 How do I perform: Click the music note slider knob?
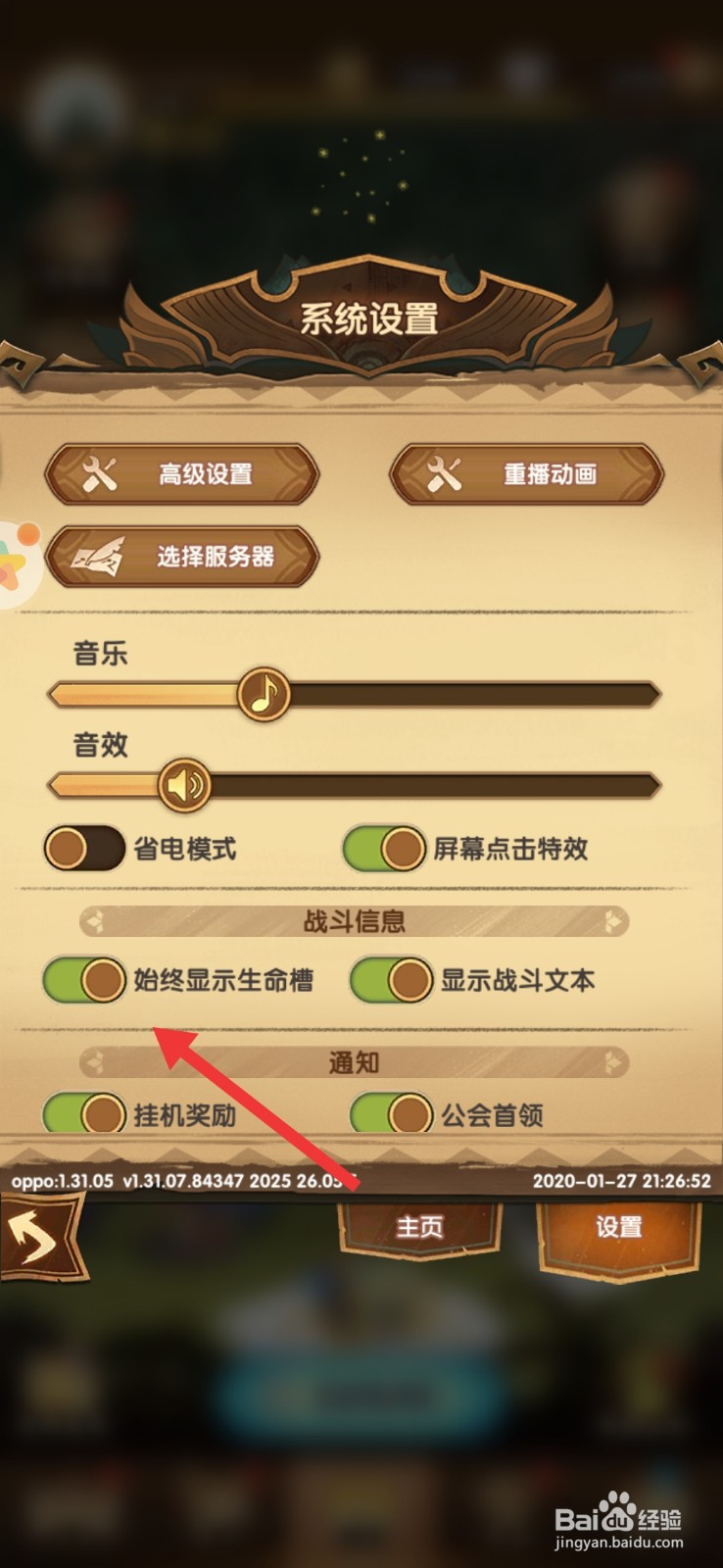(264, 694)
